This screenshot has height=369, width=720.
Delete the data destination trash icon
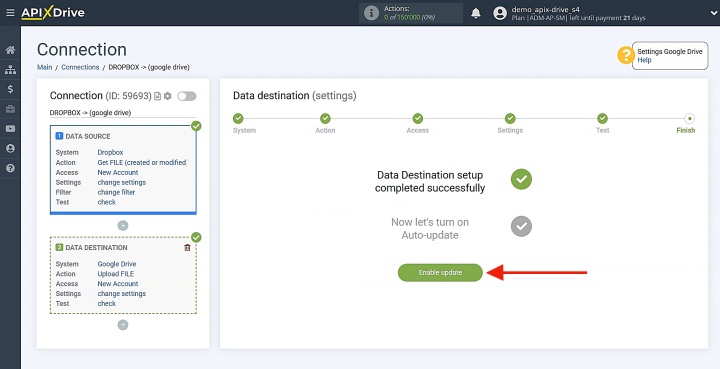click(187, 247)
